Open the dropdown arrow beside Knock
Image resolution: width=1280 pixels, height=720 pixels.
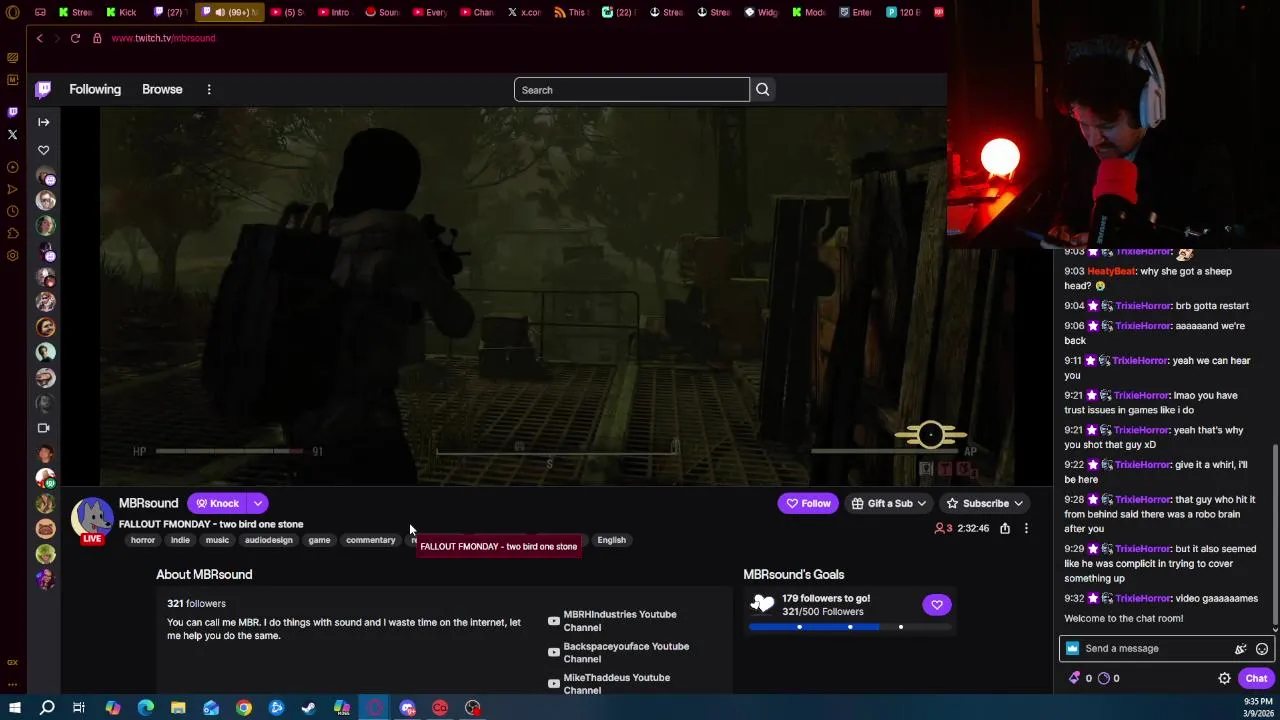click(258, 503)
